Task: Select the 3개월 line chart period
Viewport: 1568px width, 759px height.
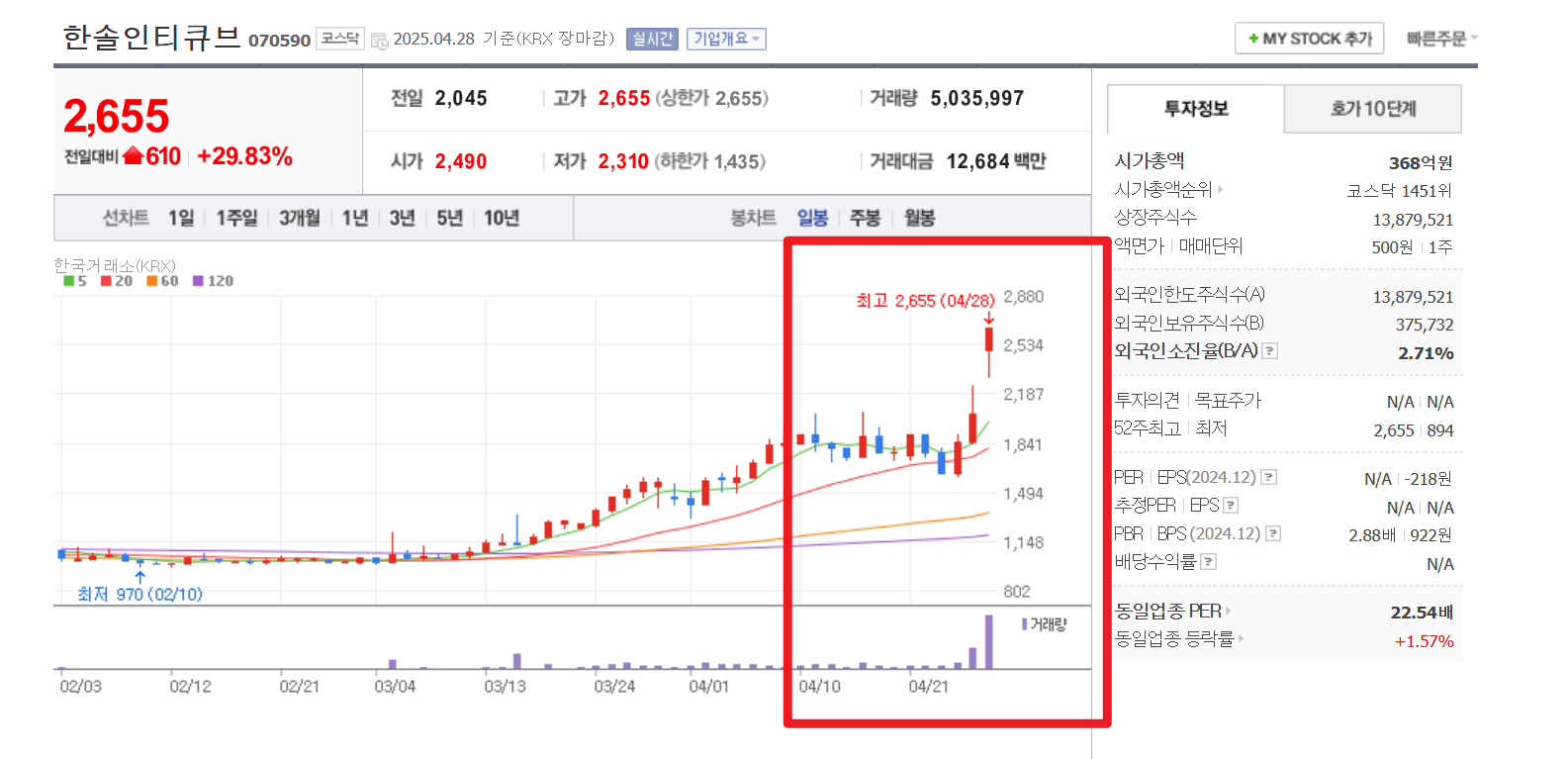Action: (299, 218)
